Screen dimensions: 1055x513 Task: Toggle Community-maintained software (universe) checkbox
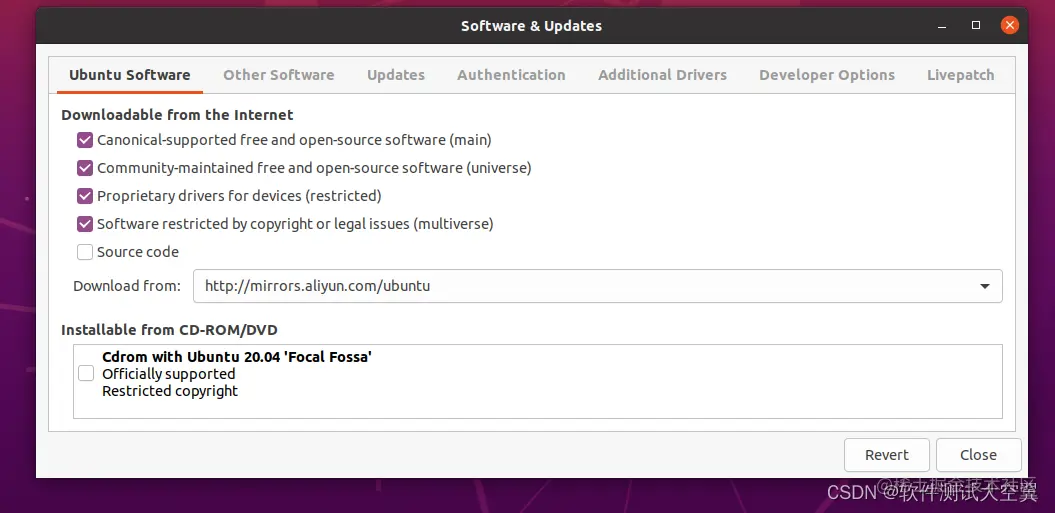[85, 168]
